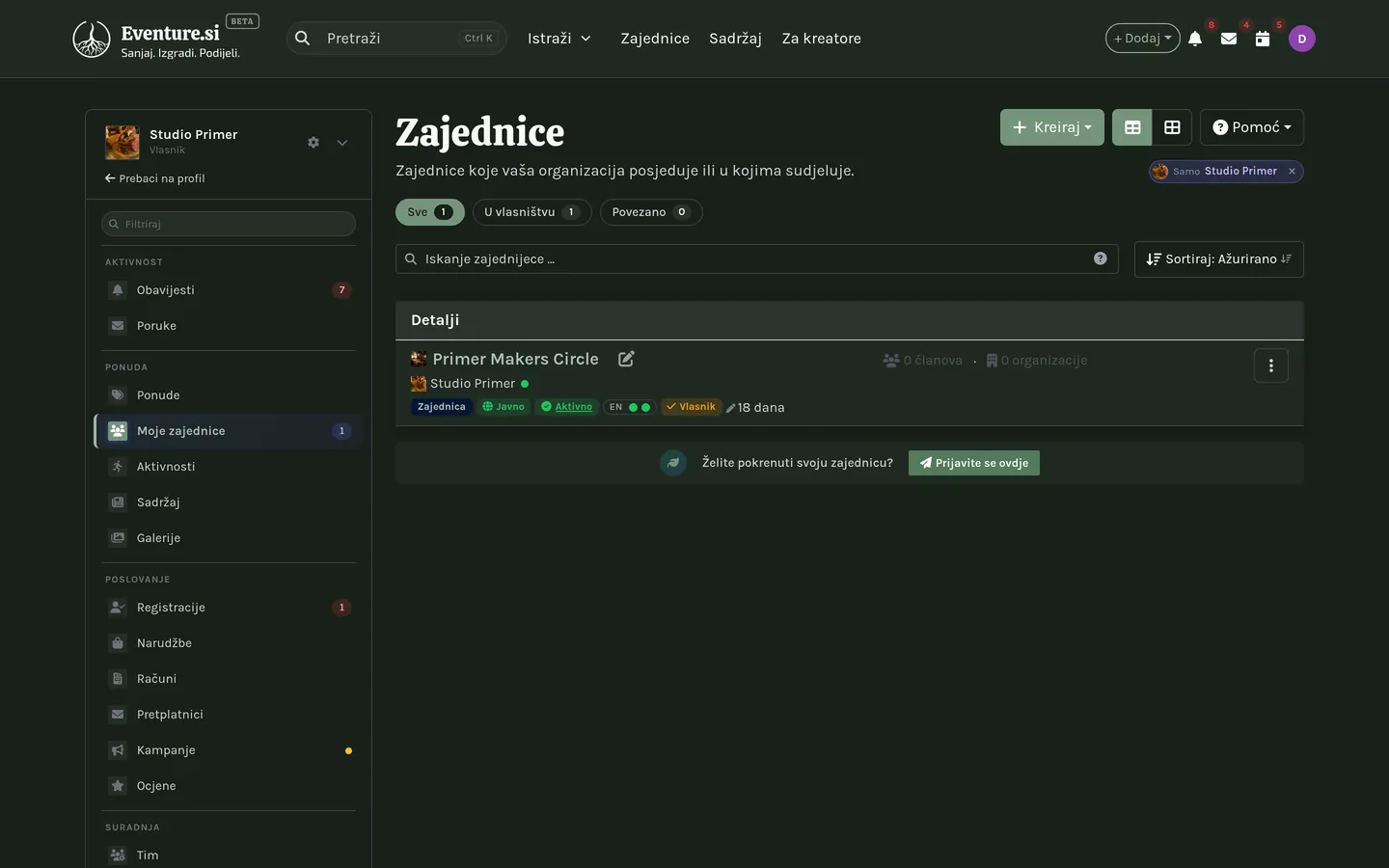
Task: Switch to list table view
Action: pyautogui.click(x=1132, y=127)
